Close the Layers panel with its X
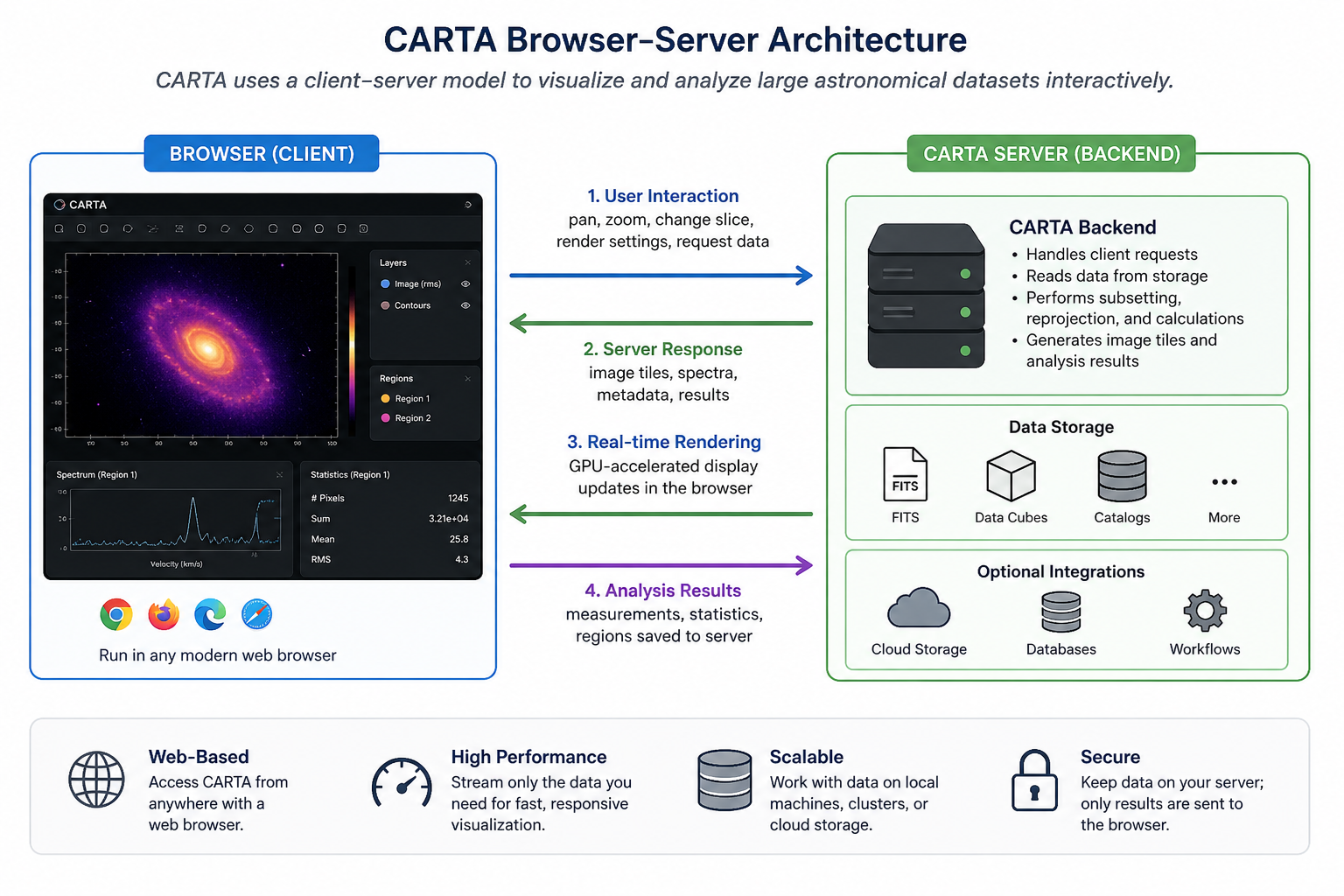 coord(468,262)
